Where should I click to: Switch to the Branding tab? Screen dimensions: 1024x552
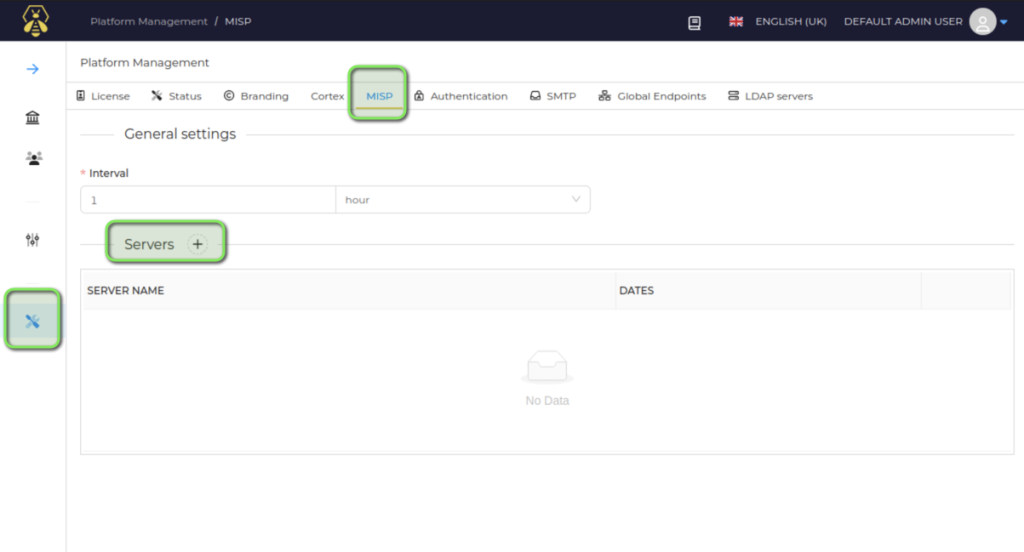click(256, 96)
